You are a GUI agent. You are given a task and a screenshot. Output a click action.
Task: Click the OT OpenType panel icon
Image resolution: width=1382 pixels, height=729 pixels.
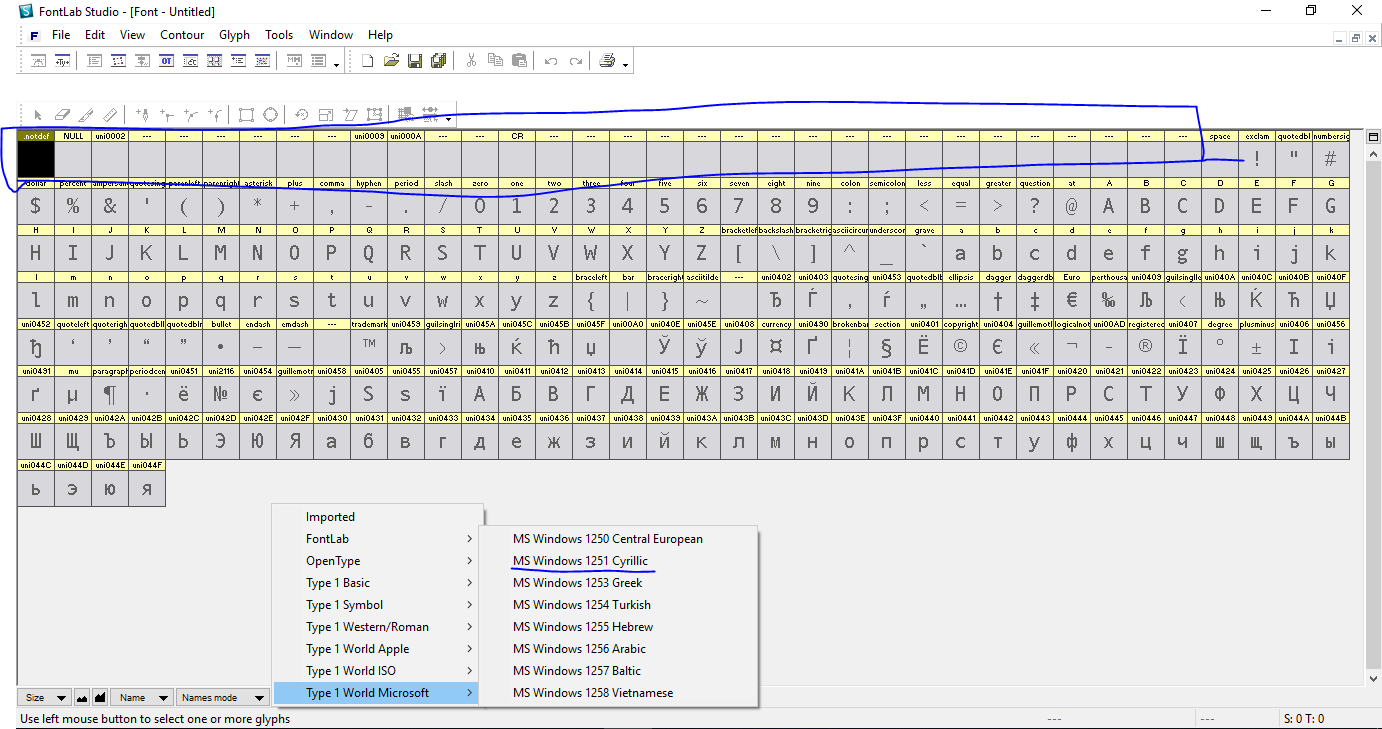[166, 61]
